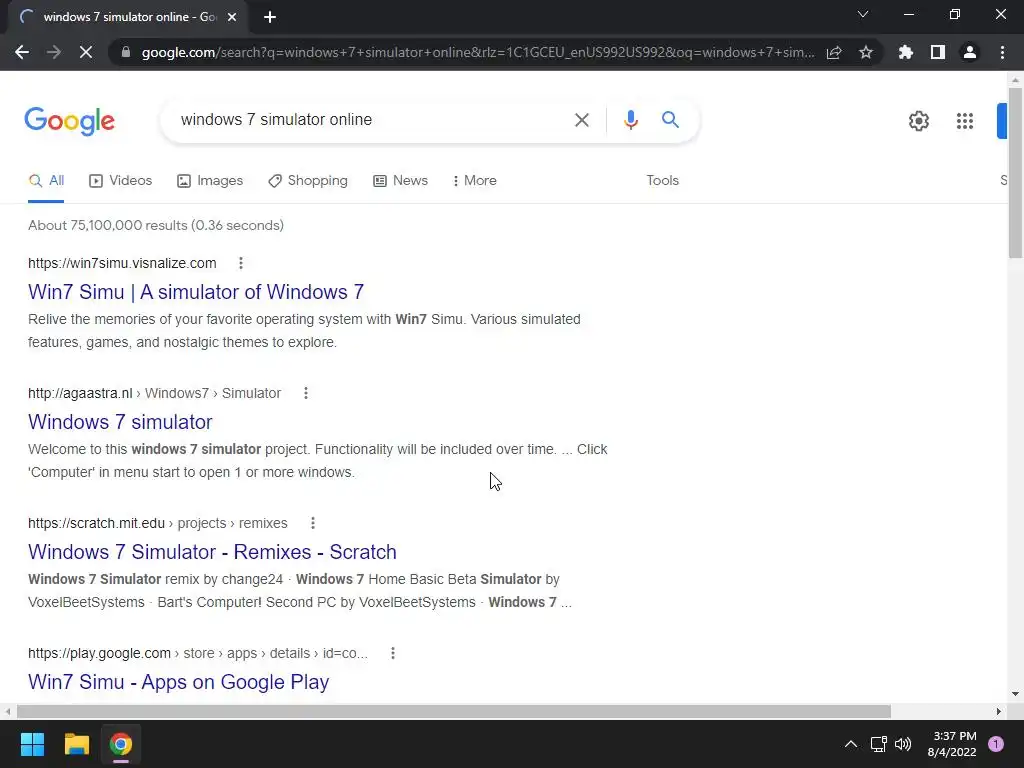
Task: Go back to the previous page
Action: click(22, 52)
